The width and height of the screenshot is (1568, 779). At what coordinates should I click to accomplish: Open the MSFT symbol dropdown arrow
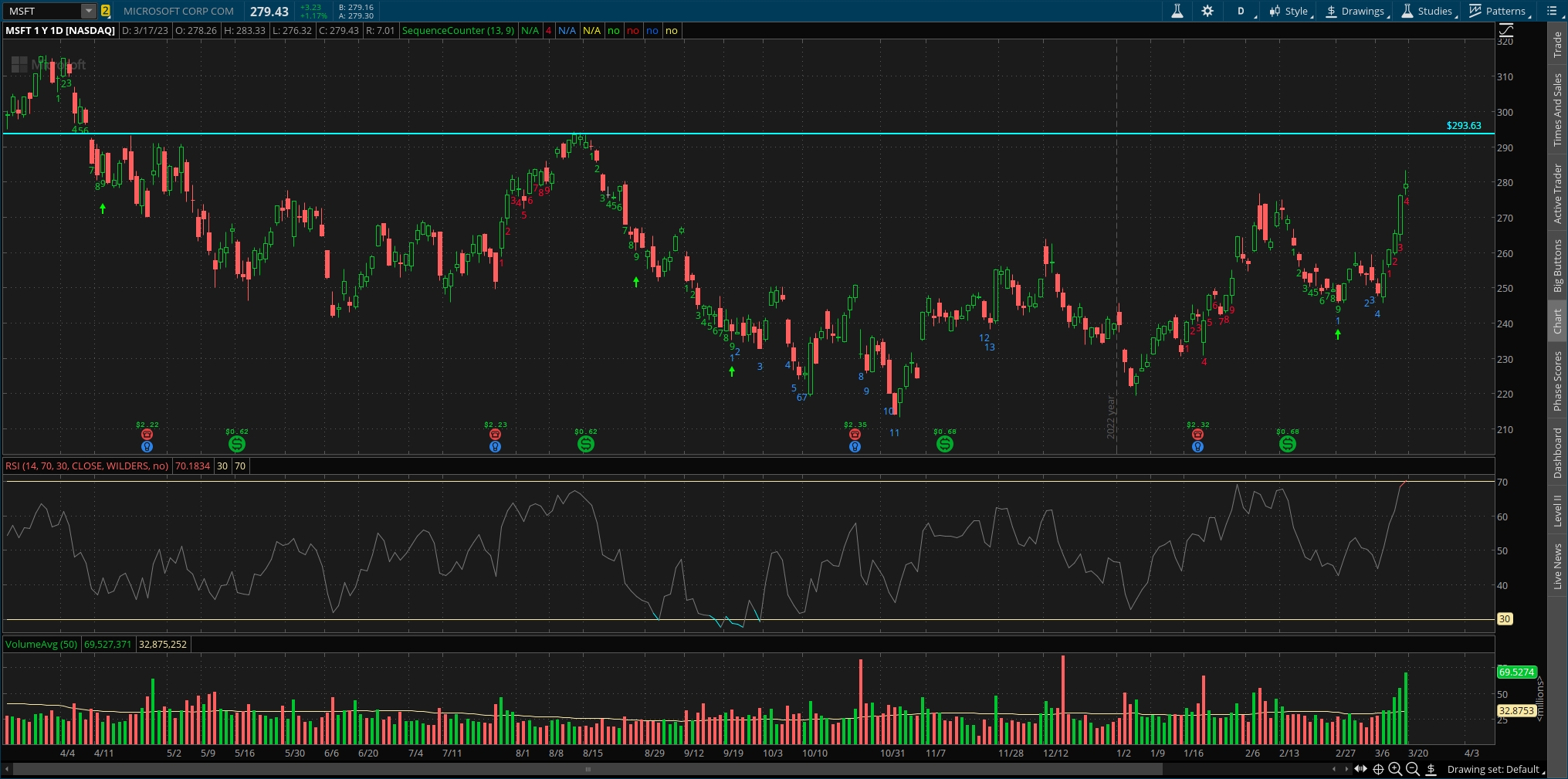point(89,11)
